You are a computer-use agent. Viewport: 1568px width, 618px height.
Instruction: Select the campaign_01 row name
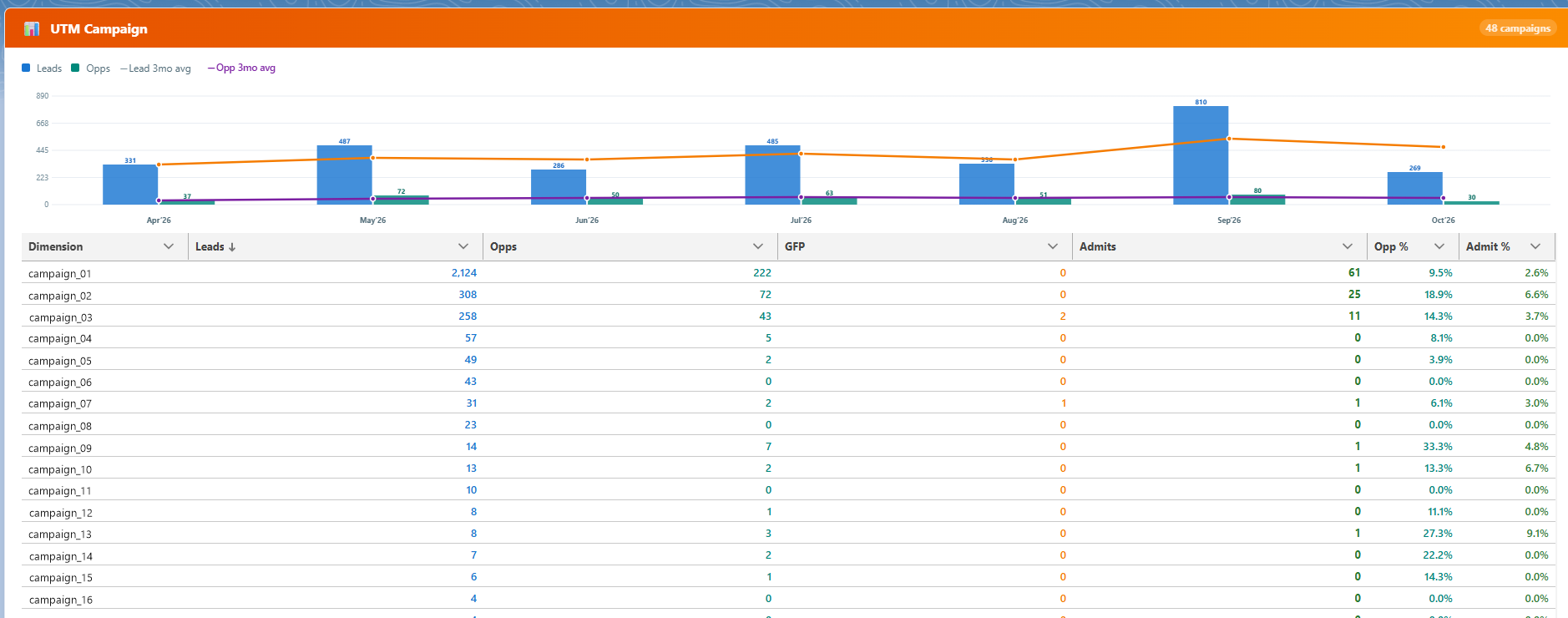[60, 274]
